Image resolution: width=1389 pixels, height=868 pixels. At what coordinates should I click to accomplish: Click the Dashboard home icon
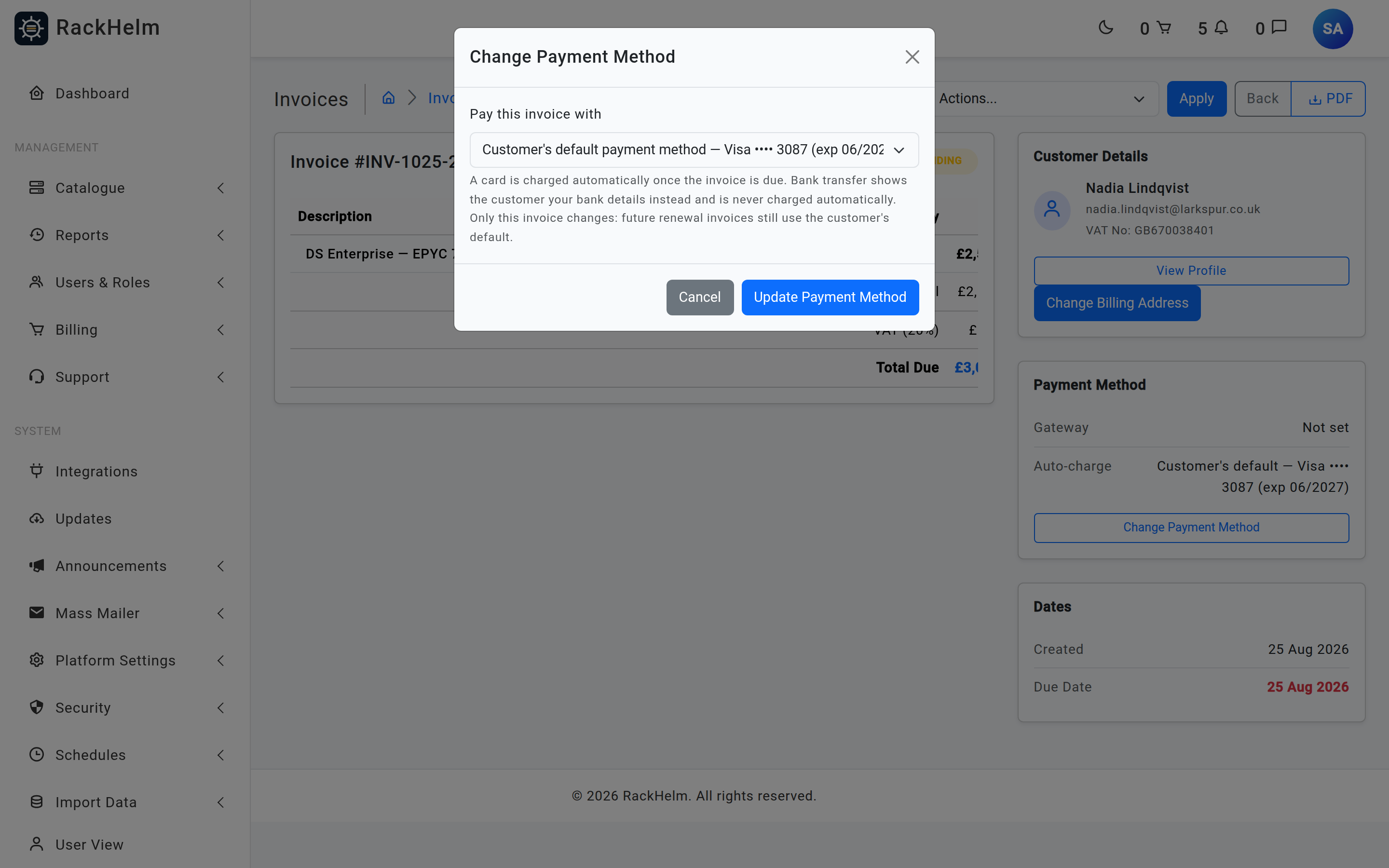[x=37, y=93]
